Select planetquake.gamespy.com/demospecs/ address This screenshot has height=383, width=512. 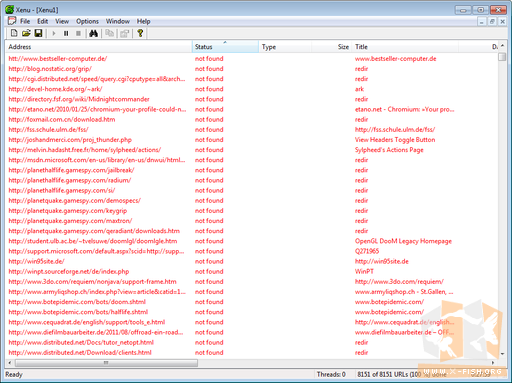pyautogui.click(x=75, y=200)
